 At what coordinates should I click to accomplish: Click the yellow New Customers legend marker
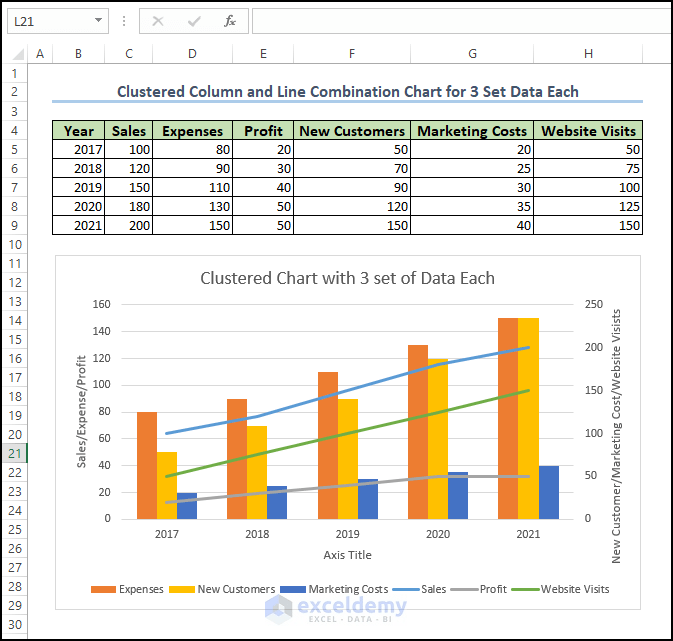[182, 589]
